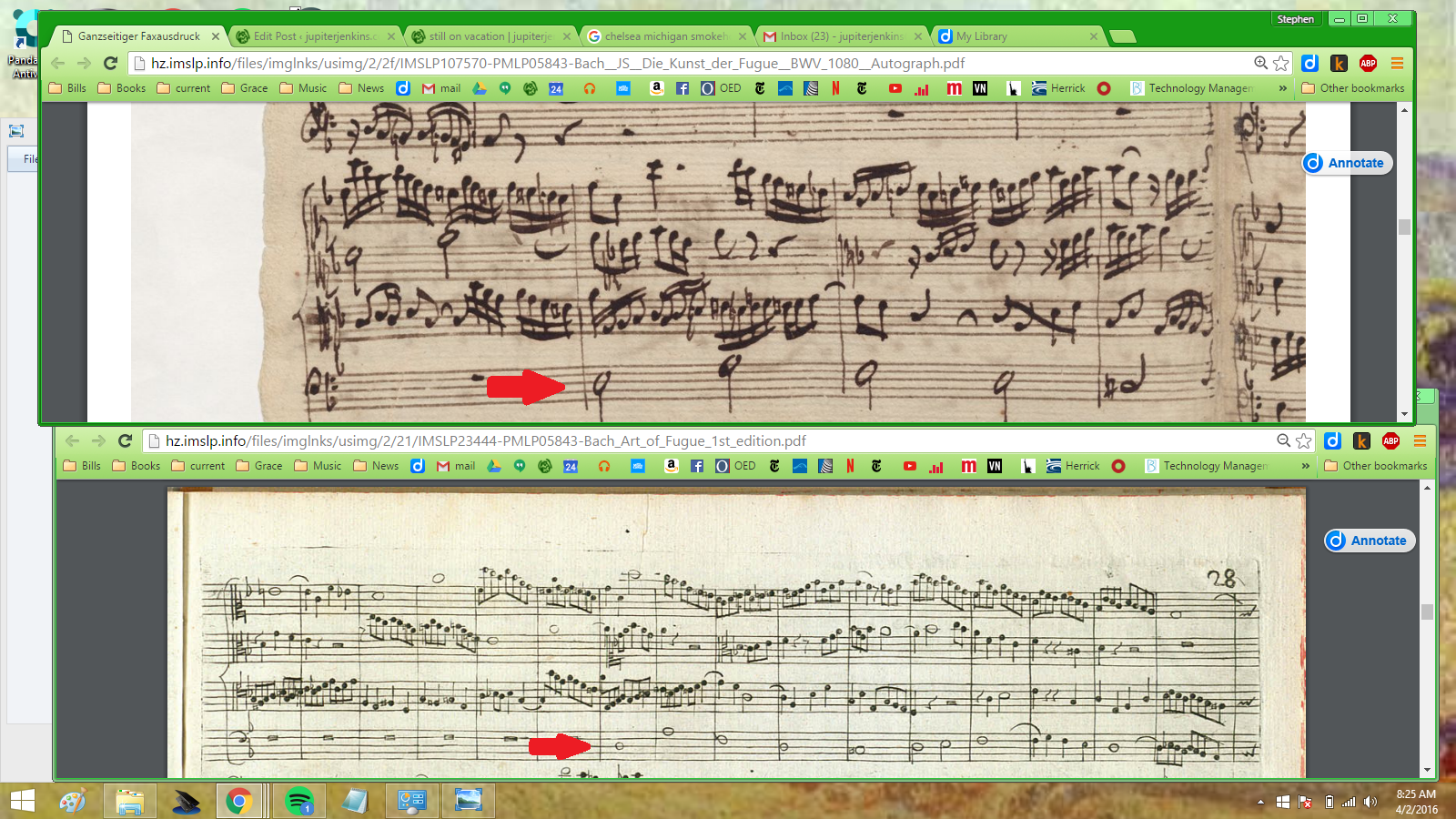Expand Books bookmark folder in top window

pos(122,88)
